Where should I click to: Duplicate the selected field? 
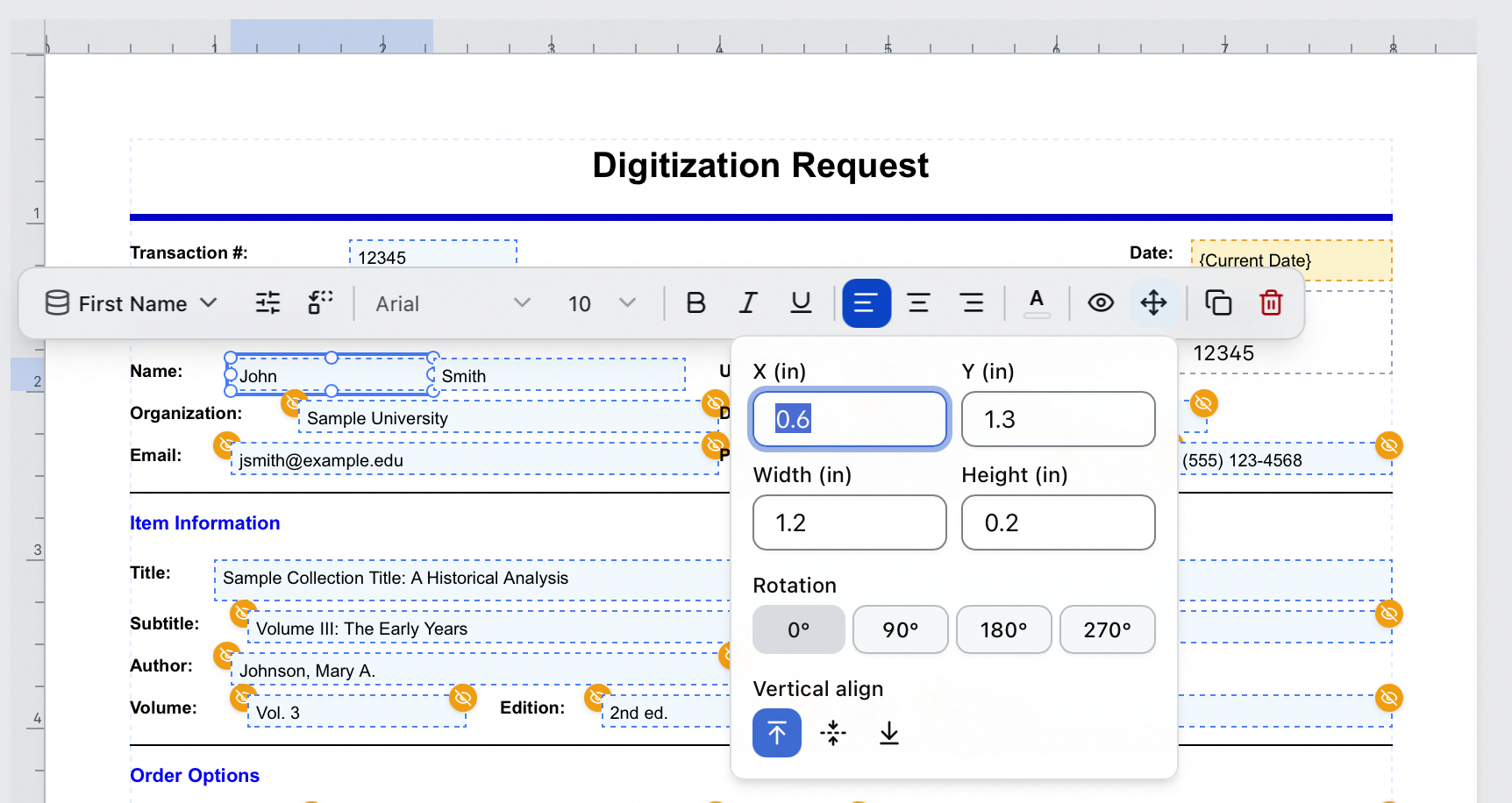click(1218, 303)
